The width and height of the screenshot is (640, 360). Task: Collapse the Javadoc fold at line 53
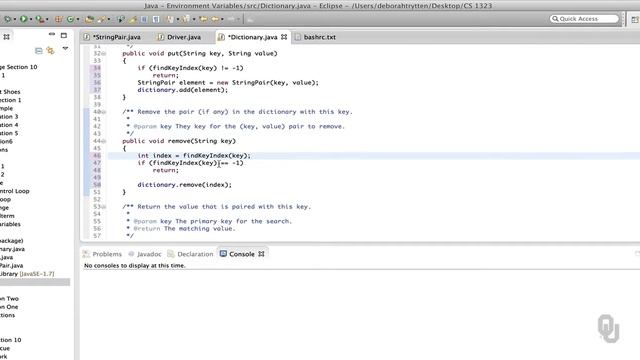104,207
